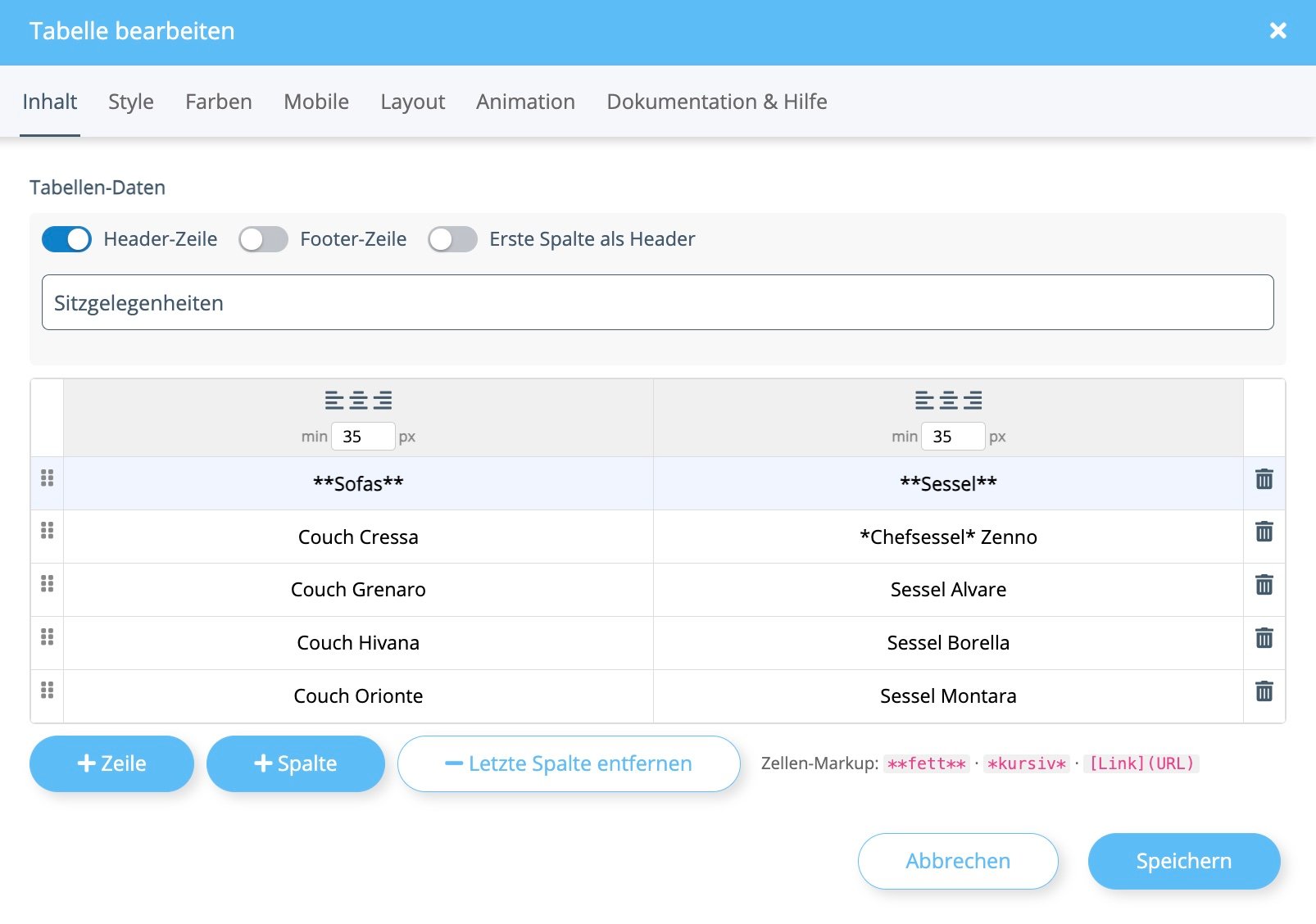Screen dimensions: 1316x924
Task: Grab drag handle of Sofas row
Action: [47, 478]
